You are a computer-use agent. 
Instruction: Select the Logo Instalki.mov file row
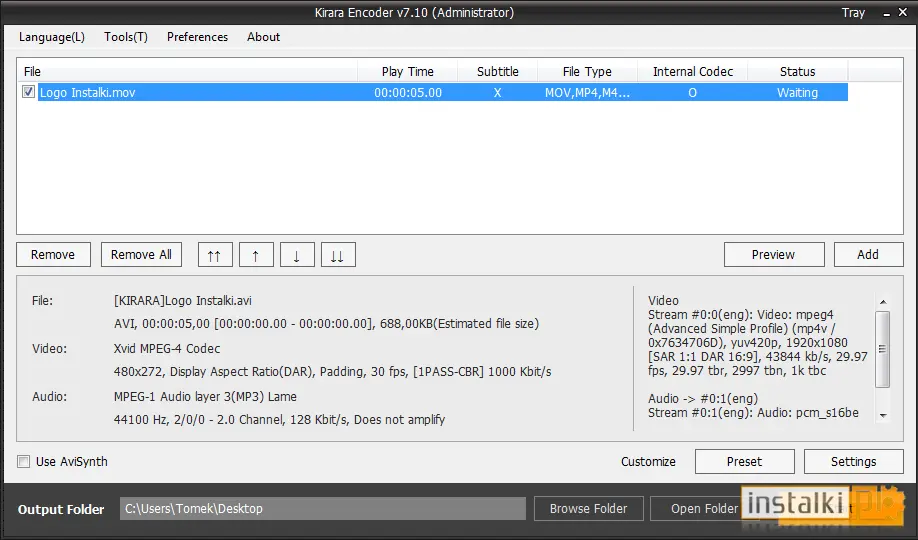[443, 93]
